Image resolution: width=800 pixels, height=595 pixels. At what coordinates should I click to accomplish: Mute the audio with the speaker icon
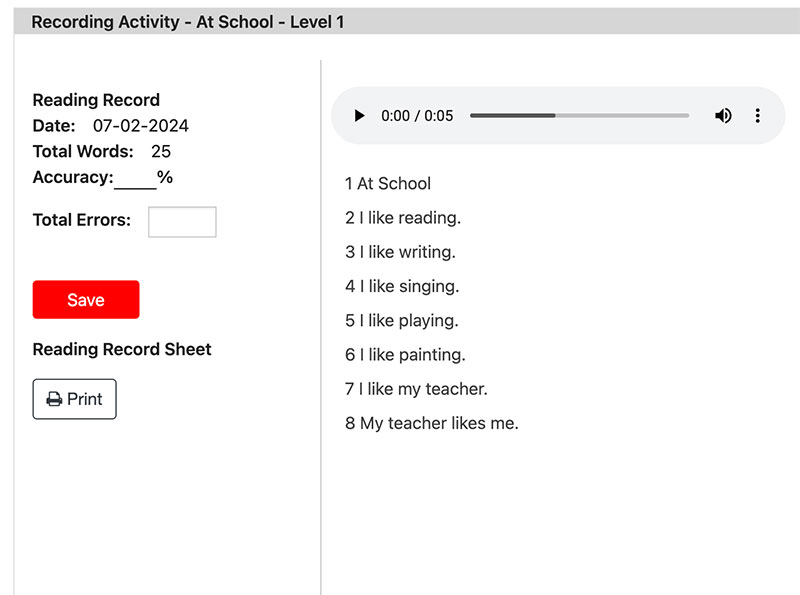(x=723, y=116)
